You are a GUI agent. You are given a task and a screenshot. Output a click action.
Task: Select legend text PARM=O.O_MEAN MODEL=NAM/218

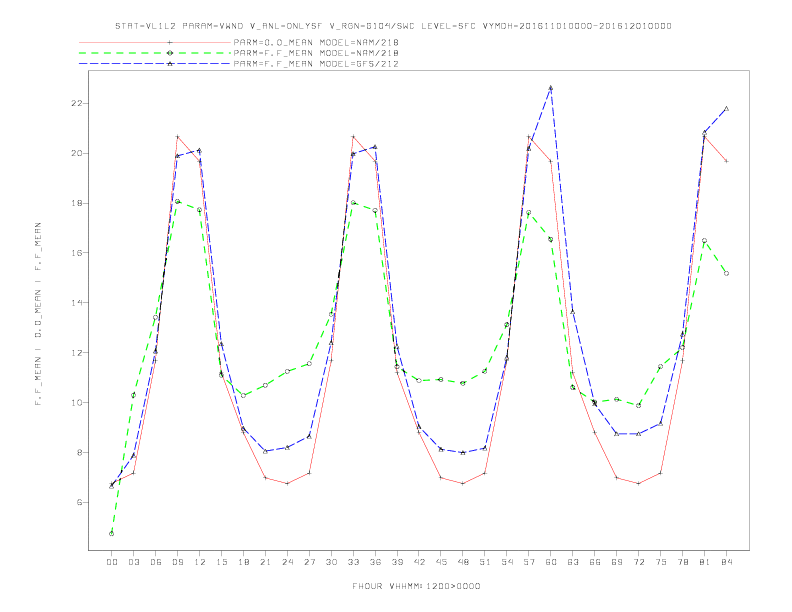pyautogui.click(x=316, y=42)
